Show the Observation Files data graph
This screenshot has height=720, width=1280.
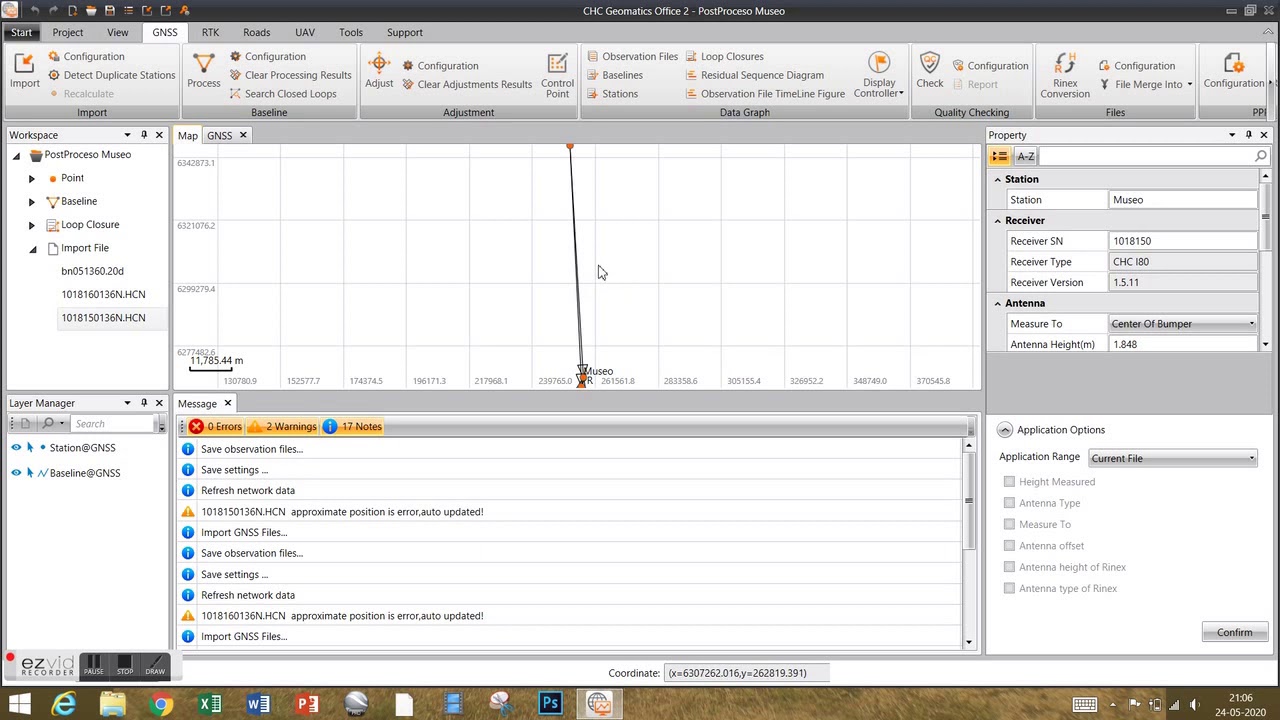pyautogui.click(x=632, y=56)
